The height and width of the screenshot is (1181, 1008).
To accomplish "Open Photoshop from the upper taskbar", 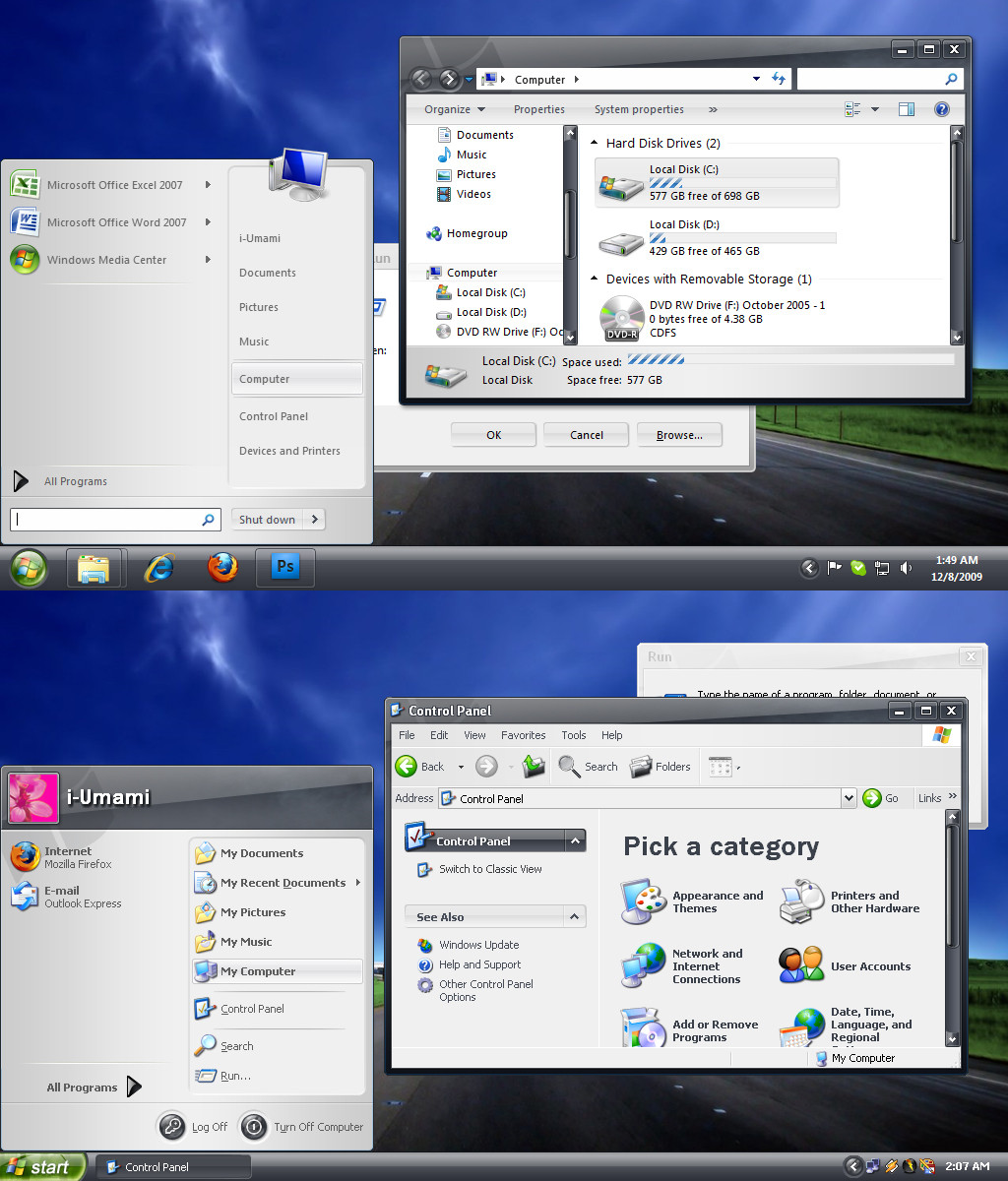I will click(x=284, y=568).
